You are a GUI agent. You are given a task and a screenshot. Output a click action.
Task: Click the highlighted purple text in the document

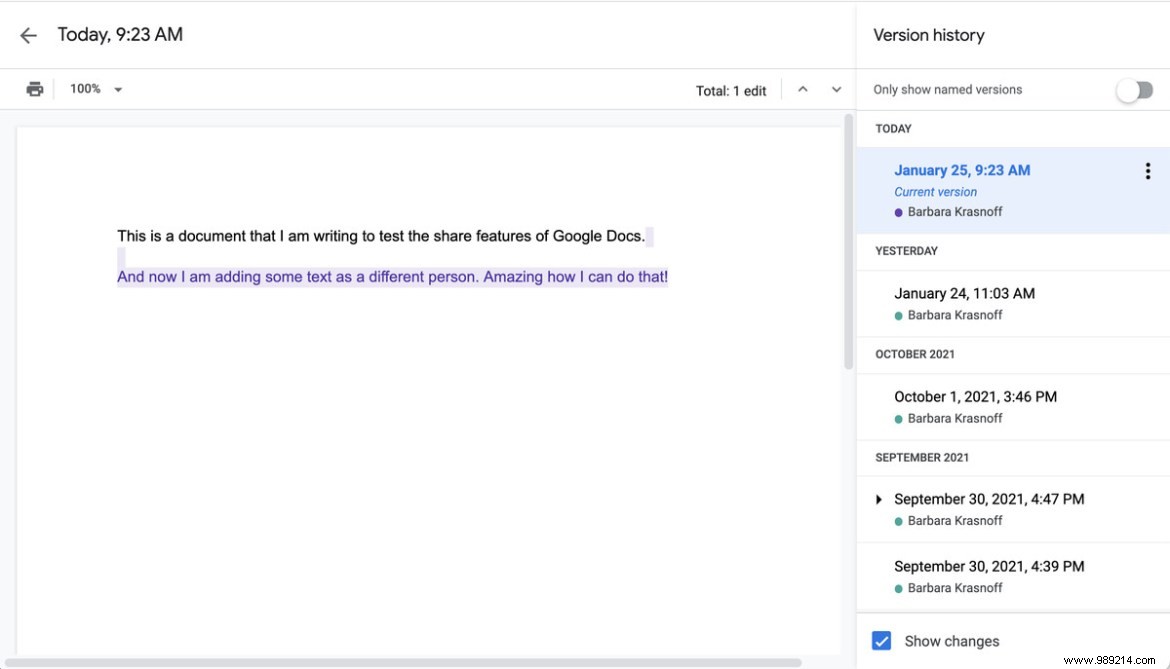pos(391,277)
